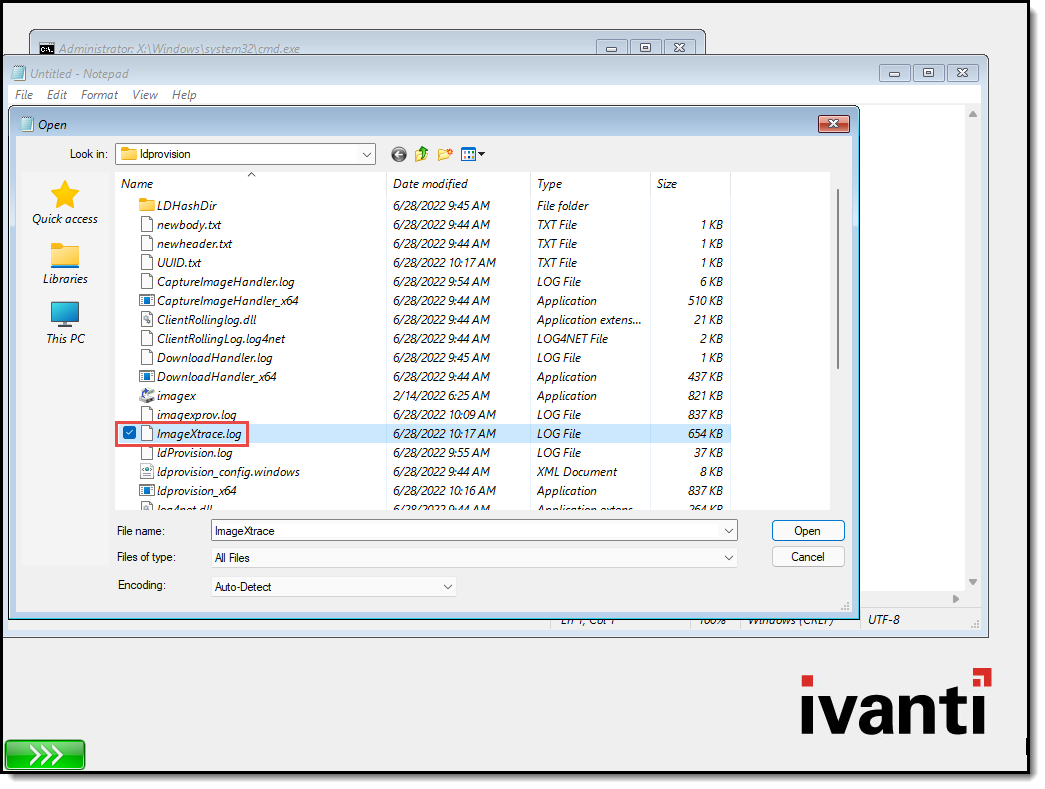The width and height of the screenshot is (1045, 789).
Task: Create a new folder
Action: click(444, 154)
